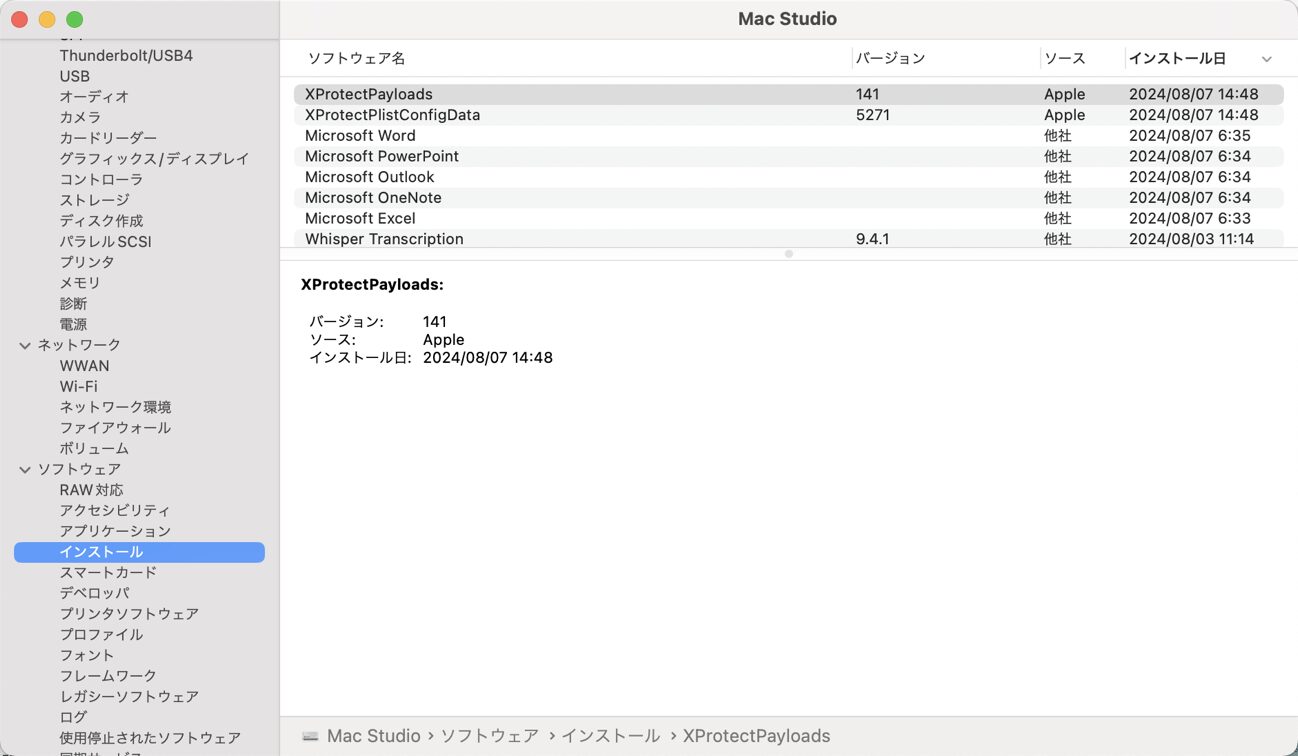Viewport: 1298px width, 756px height.
Task: Open スマートカード sidebar item
Action: (x=108, y=572)
